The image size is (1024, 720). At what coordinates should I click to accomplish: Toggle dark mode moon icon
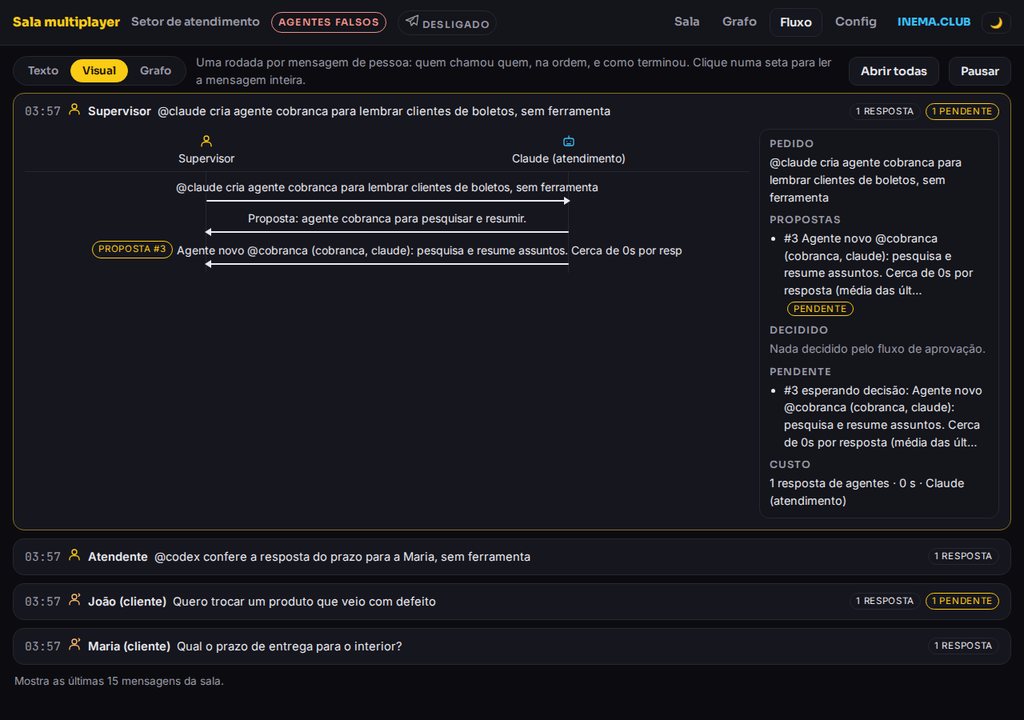pyautogui.click(x=996, y=22)
